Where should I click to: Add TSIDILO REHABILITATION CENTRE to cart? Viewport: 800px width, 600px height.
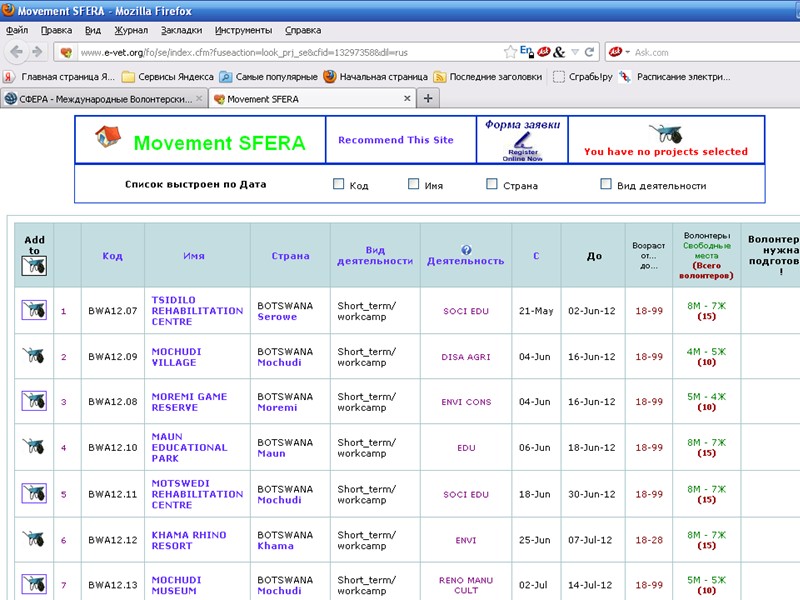tap(35, 310)
